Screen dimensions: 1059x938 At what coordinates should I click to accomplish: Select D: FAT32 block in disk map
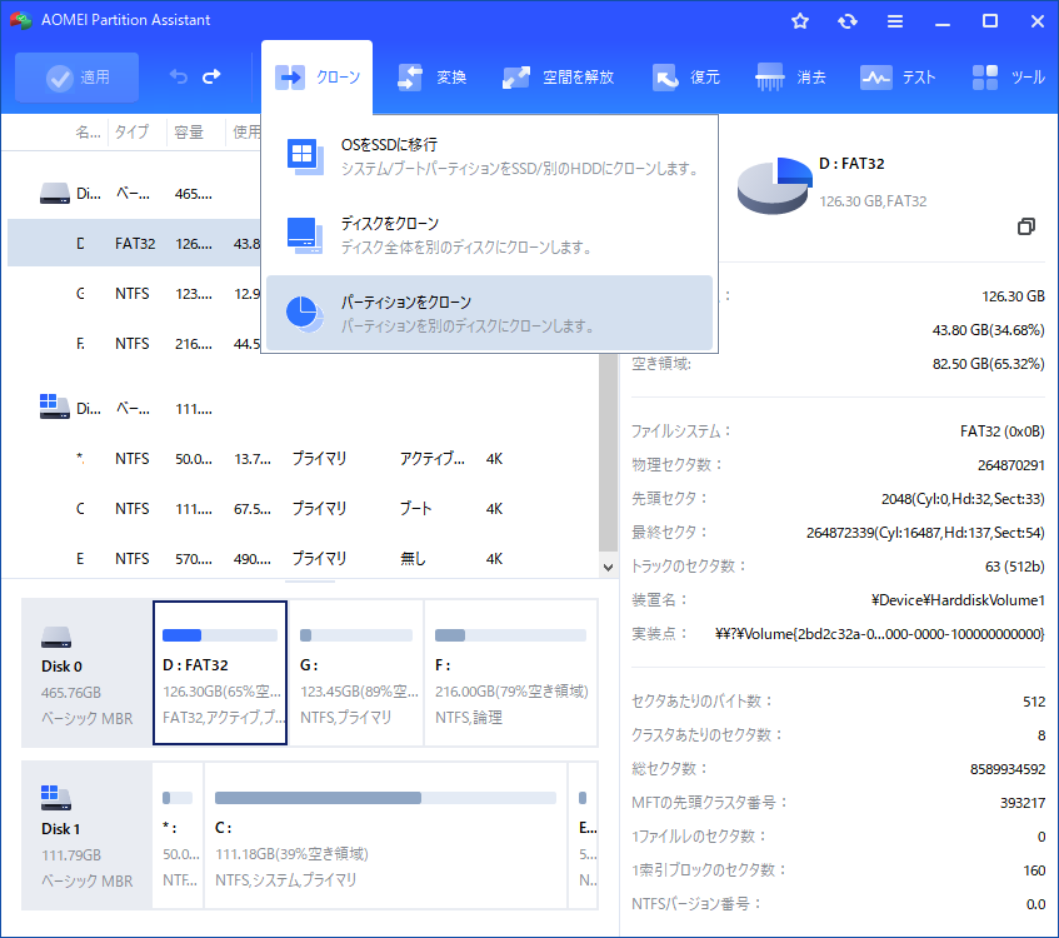220,673
